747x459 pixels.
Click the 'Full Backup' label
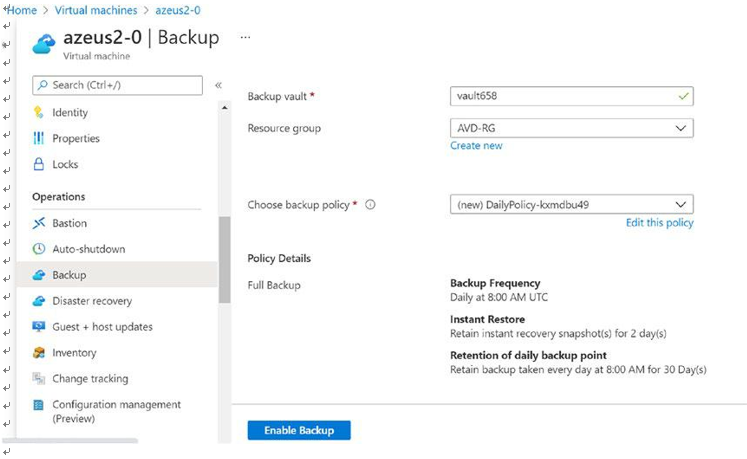tap(274, 285)
